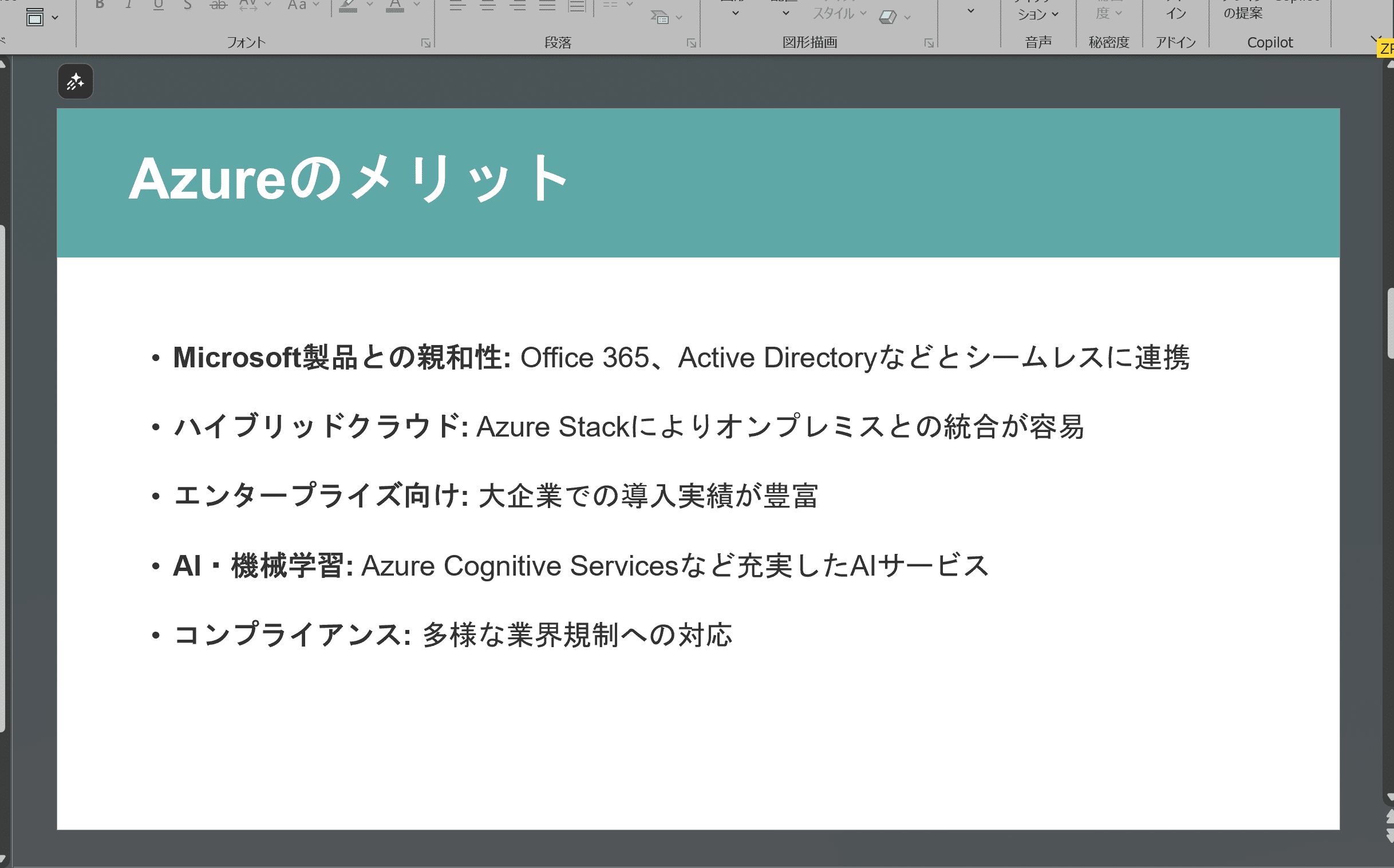
Task: Click the section icon in slides group
Action: 35,17
